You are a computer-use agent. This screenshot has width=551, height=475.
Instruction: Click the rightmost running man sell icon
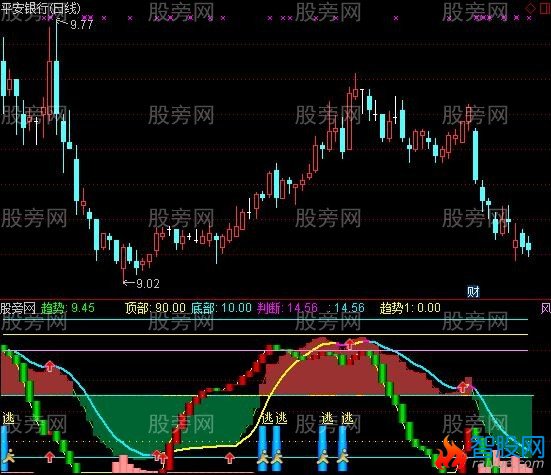click(343, 456)
